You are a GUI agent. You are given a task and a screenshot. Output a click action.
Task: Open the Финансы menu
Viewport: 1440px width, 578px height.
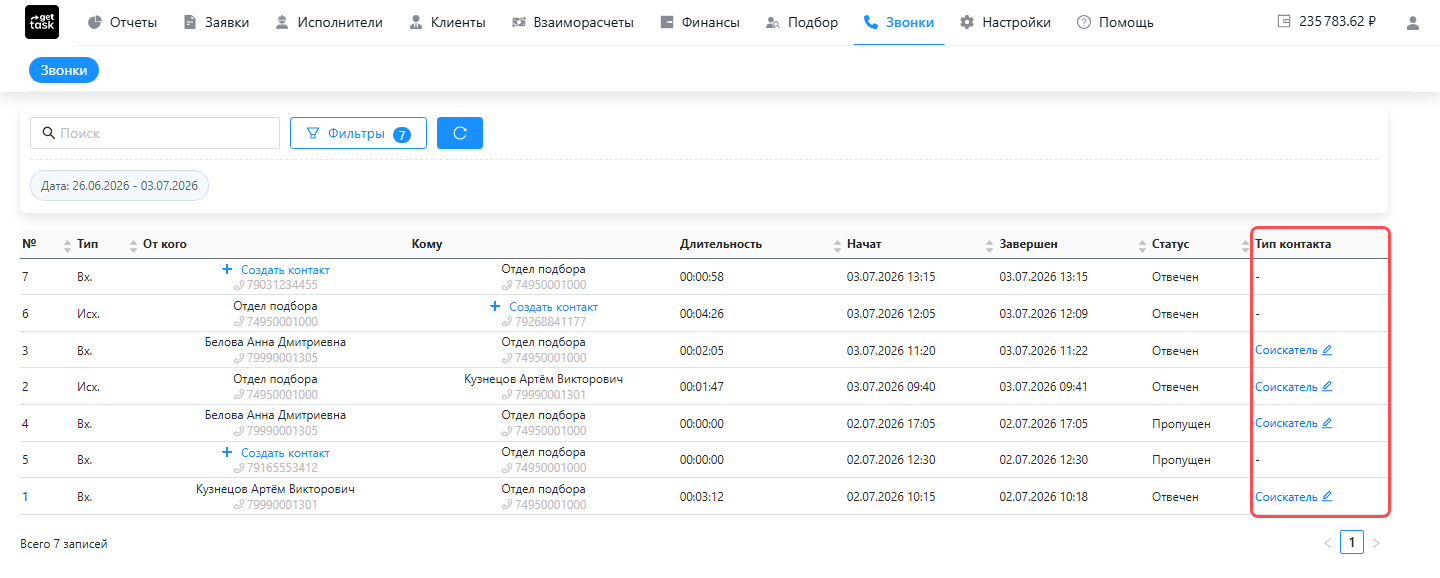click(x=700, y=22)
